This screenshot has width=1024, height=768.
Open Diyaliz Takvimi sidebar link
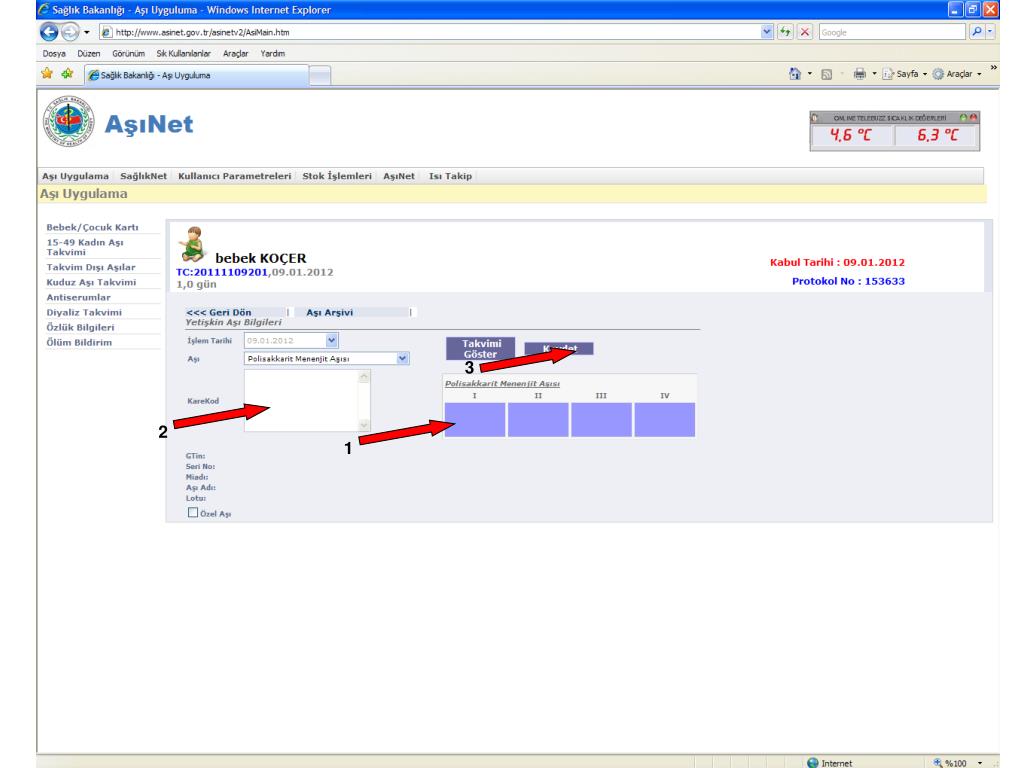[84, 312]
